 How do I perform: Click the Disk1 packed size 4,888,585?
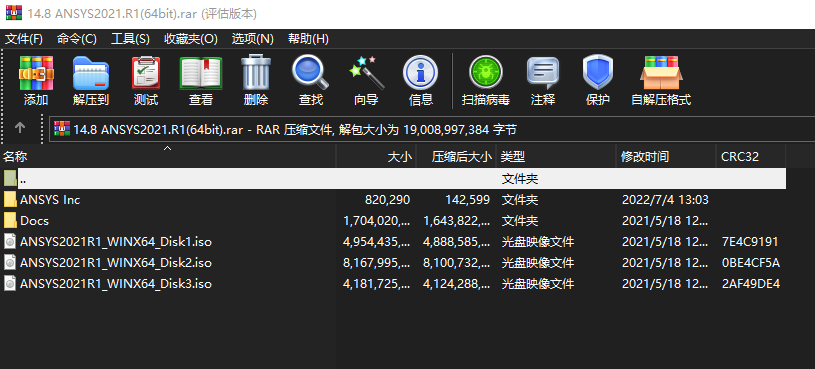pyautogui.click(x=456, y=242)
